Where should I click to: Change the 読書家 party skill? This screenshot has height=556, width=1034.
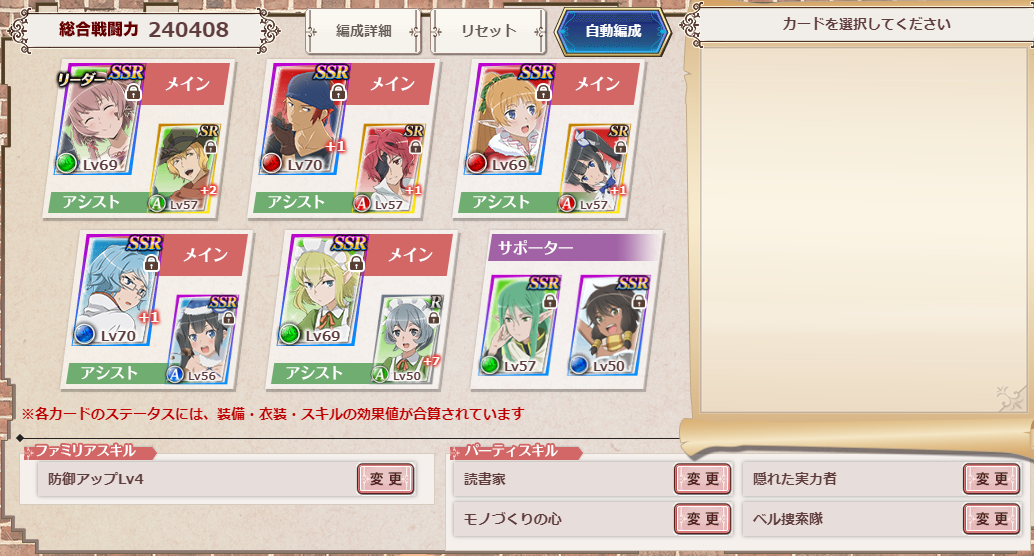(x=702, y=479)
